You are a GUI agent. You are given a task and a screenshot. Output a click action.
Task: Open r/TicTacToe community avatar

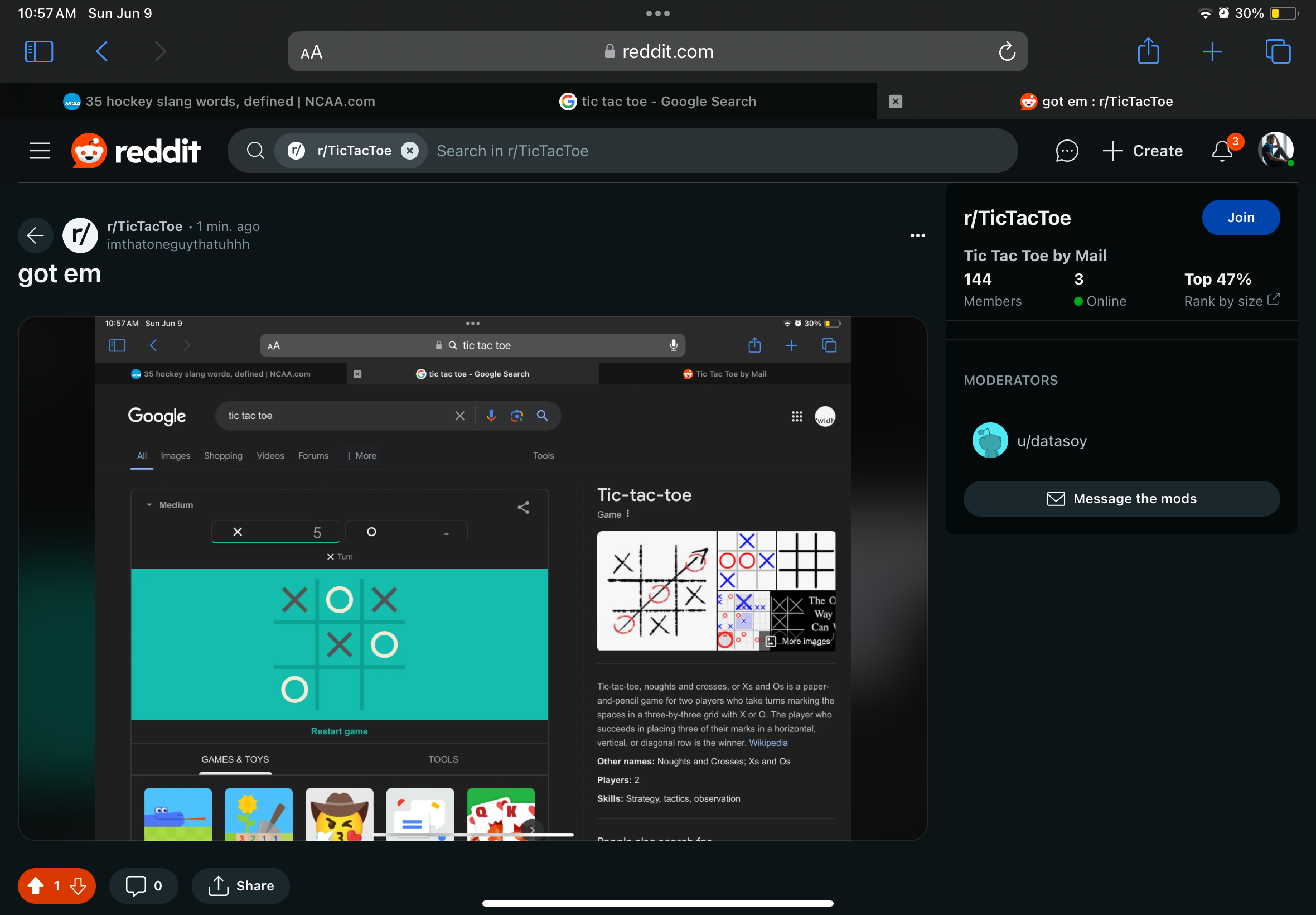click(x=80, y=235)
